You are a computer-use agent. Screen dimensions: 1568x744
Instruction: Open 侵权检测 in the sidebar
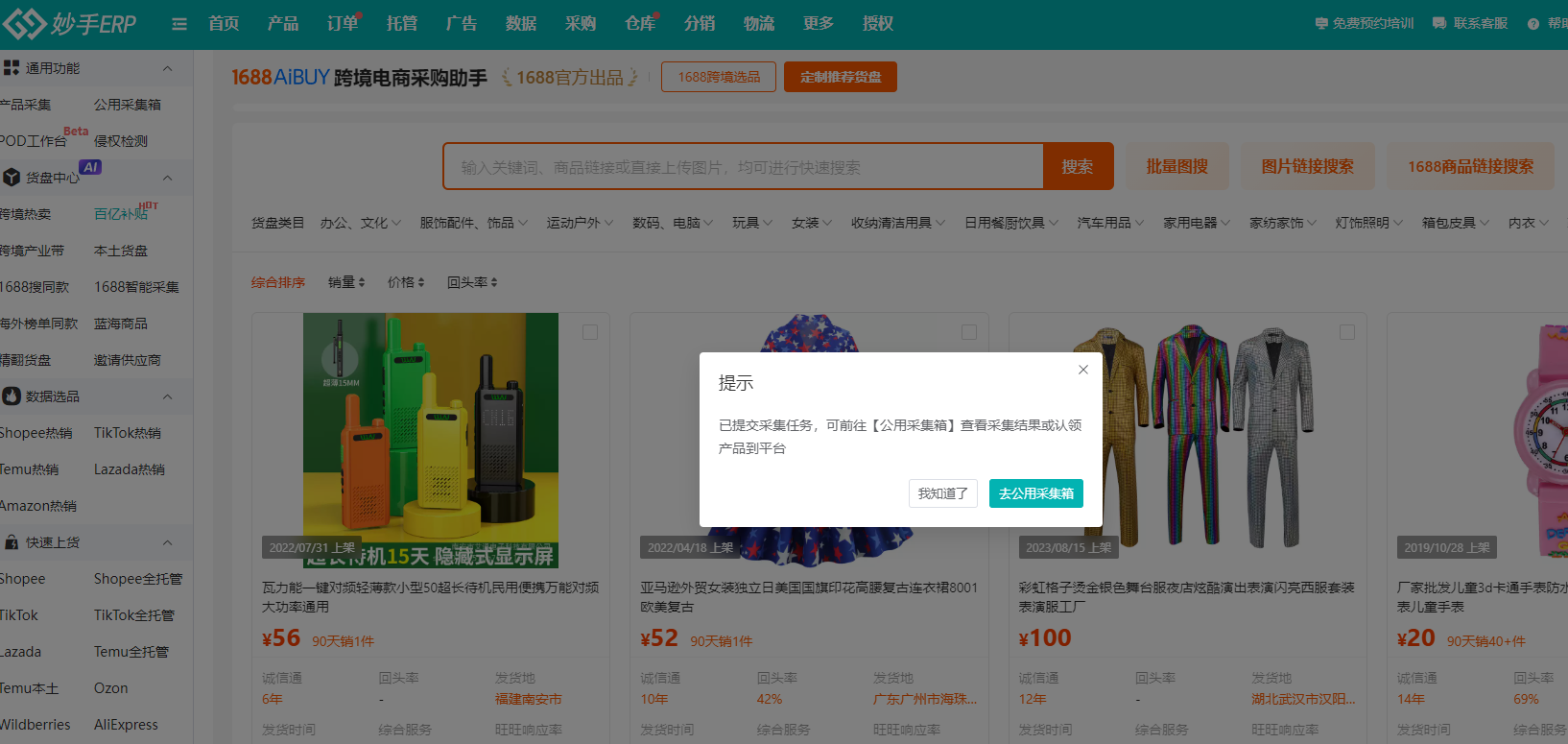121,141
